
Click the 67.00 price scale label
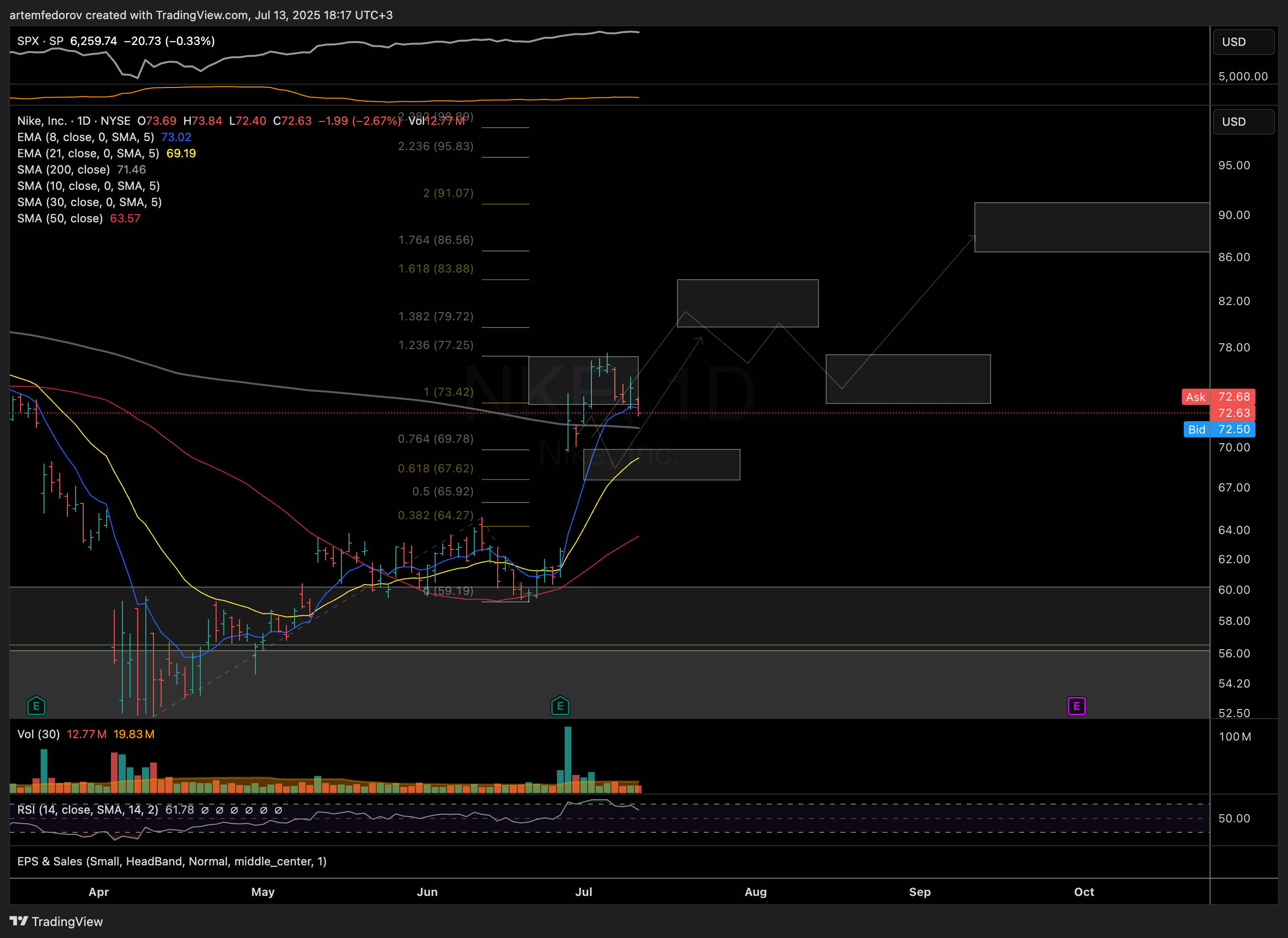coord(1234,487)
